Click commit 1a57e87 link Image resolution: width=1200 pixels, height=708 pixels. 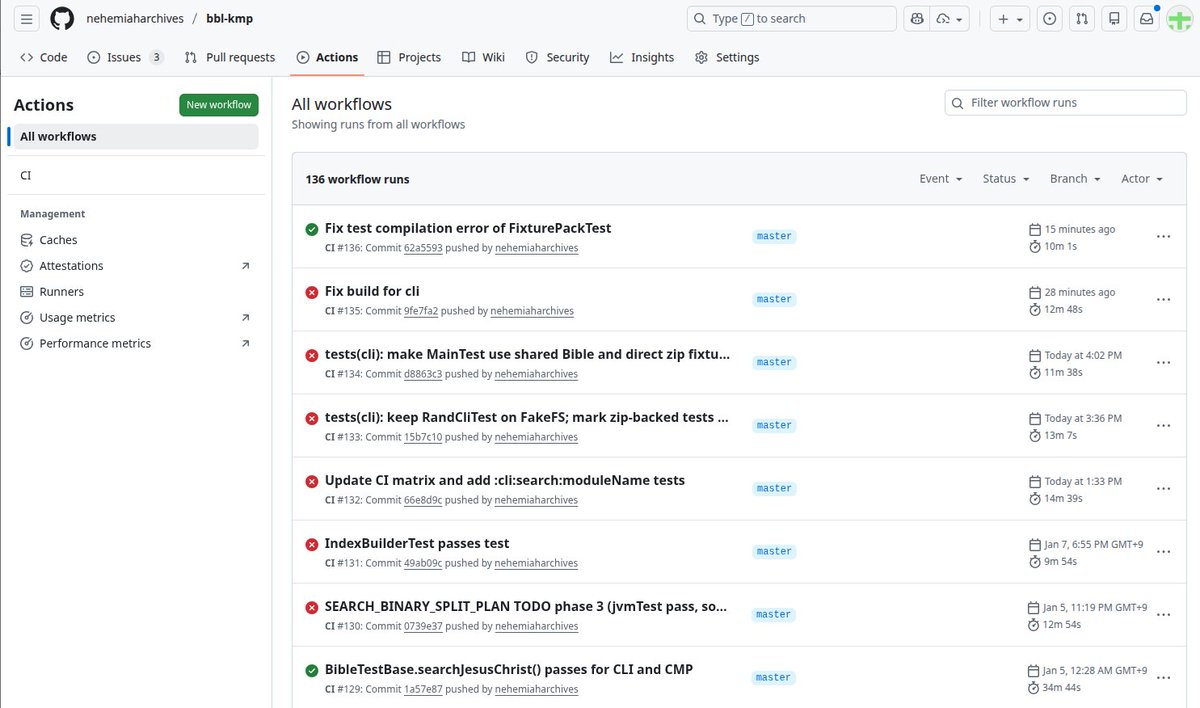pos(423,689)
